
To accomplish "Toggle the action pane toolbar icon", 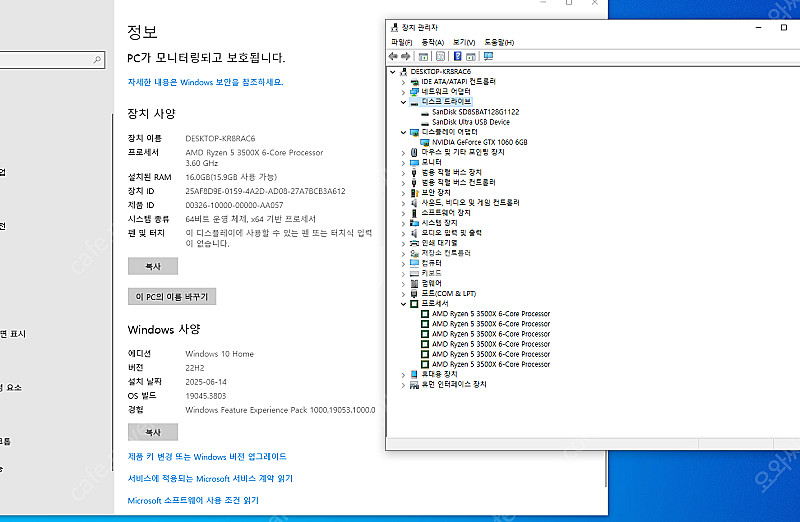I will click(471, 56).
